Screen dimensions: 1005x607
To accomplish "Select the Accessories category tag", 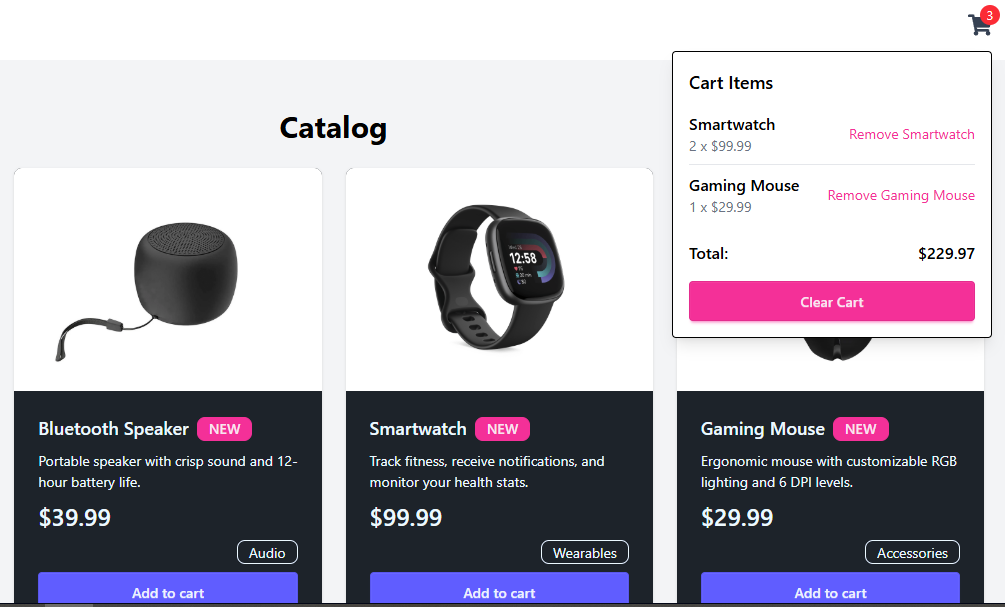I will tap(912, 551).
